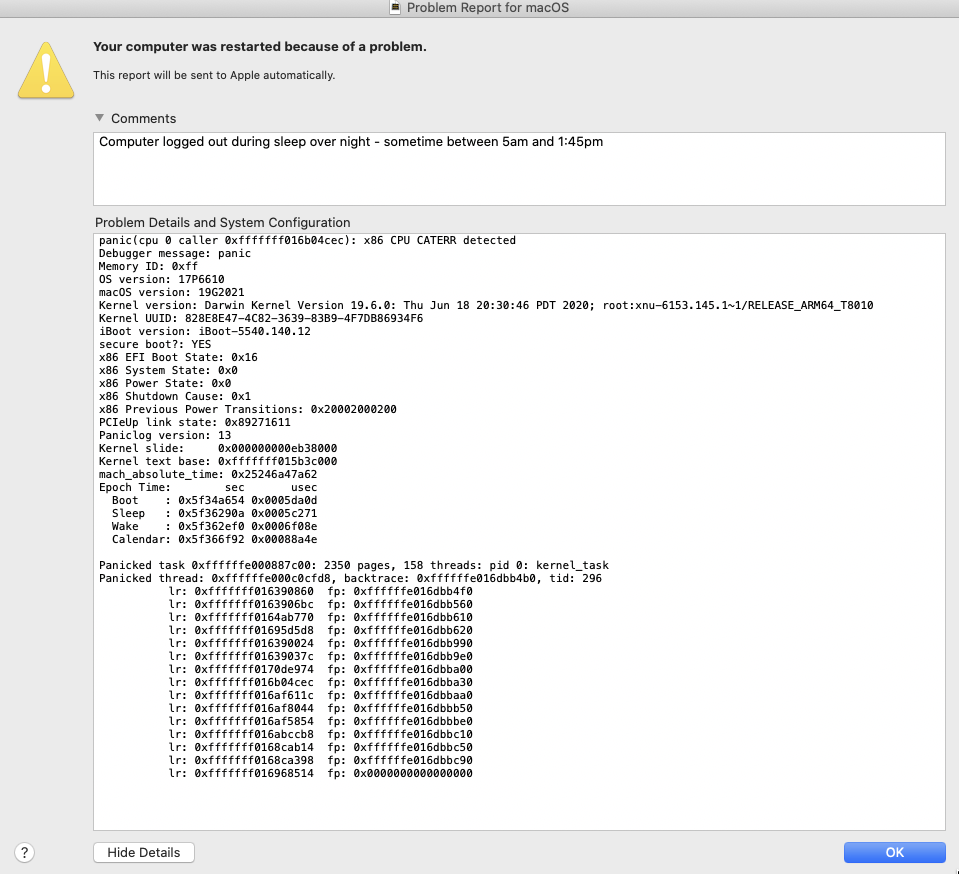The width and height of the screenshot is (959, 874).
Task: Click the 'Computer logged out during sleep' comment text
Action: [351, 141]
